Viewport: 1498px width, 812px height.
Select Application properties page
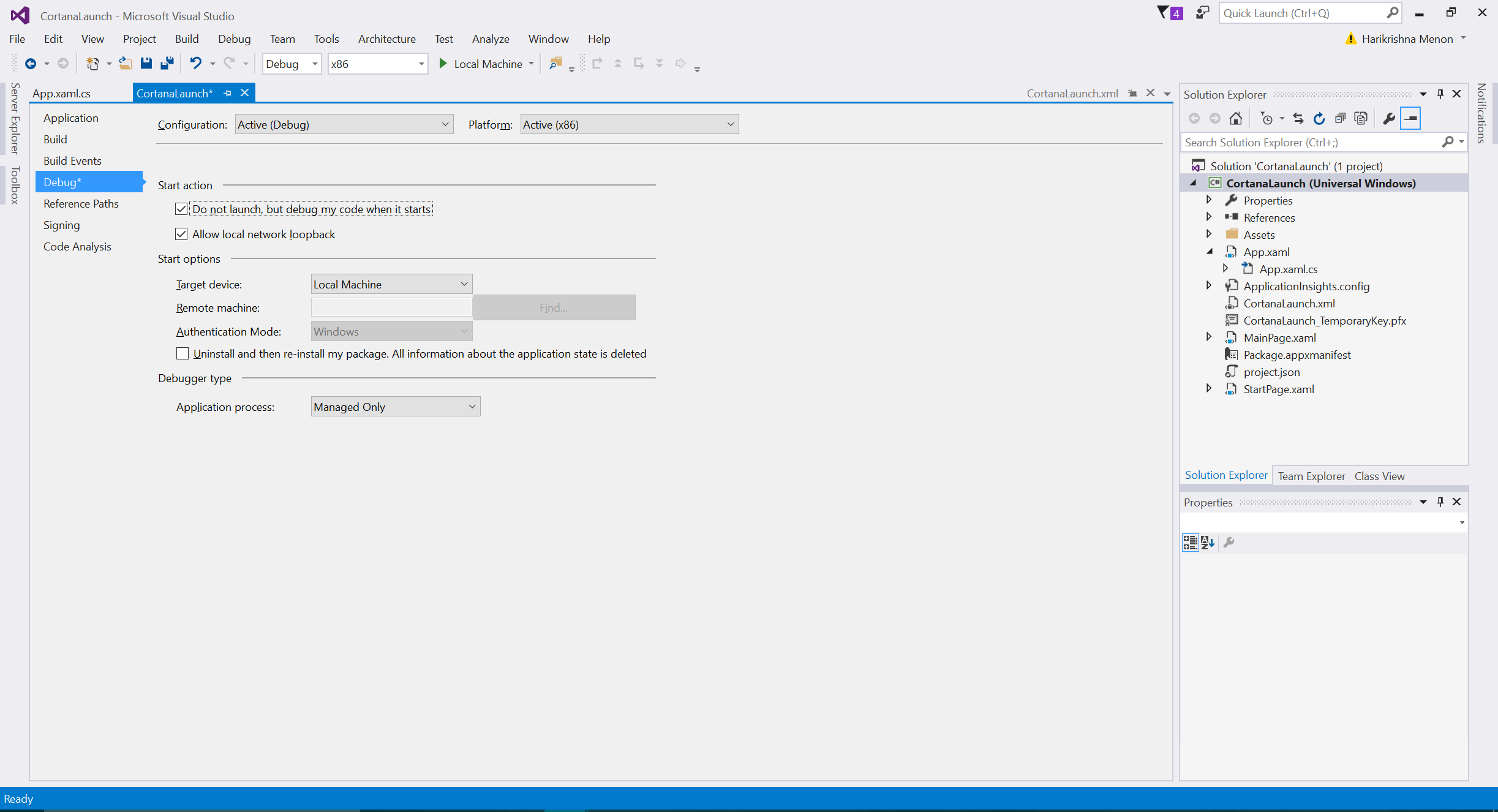pos(70,118)
